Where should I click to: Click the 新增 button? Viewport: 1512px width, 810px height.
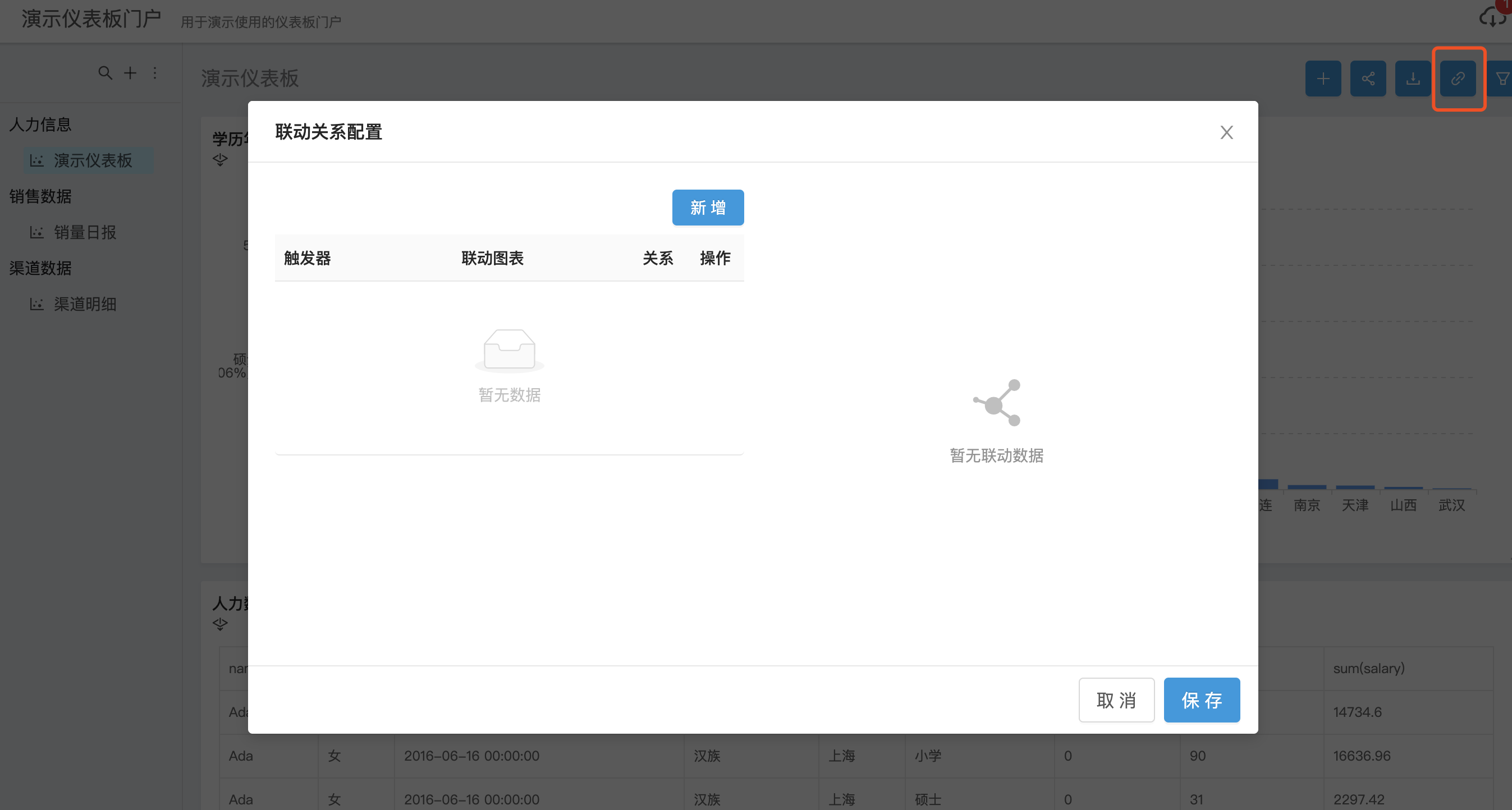tap(707, 208)
